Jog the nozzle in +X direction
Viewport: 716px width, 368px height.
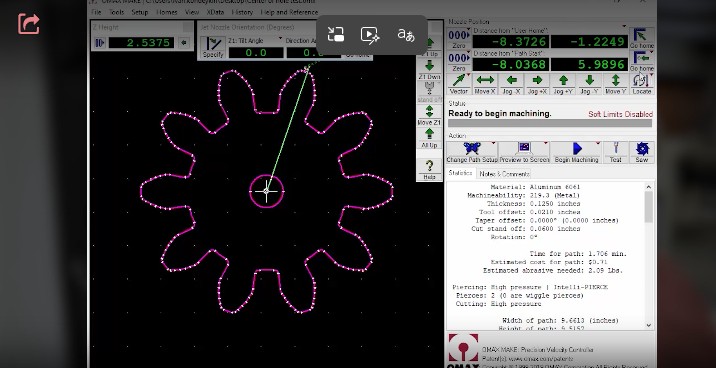tap(537, 84)
